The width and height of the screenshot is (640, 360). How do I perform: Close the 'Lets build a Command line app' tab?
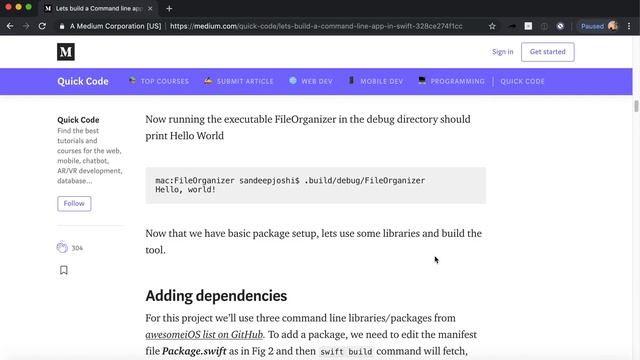[x=150, y=8]
